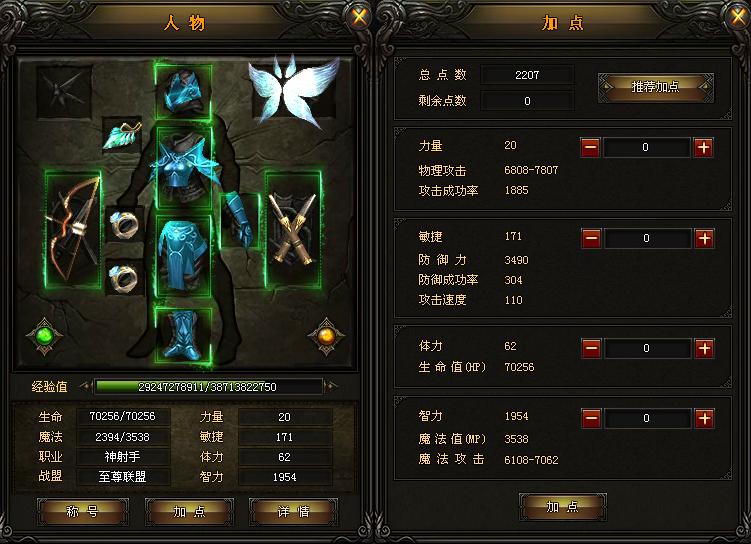Select the bow weapon equipment slot
The width and height of the screenshot is (751, 544).
click(x=73, y=230)
